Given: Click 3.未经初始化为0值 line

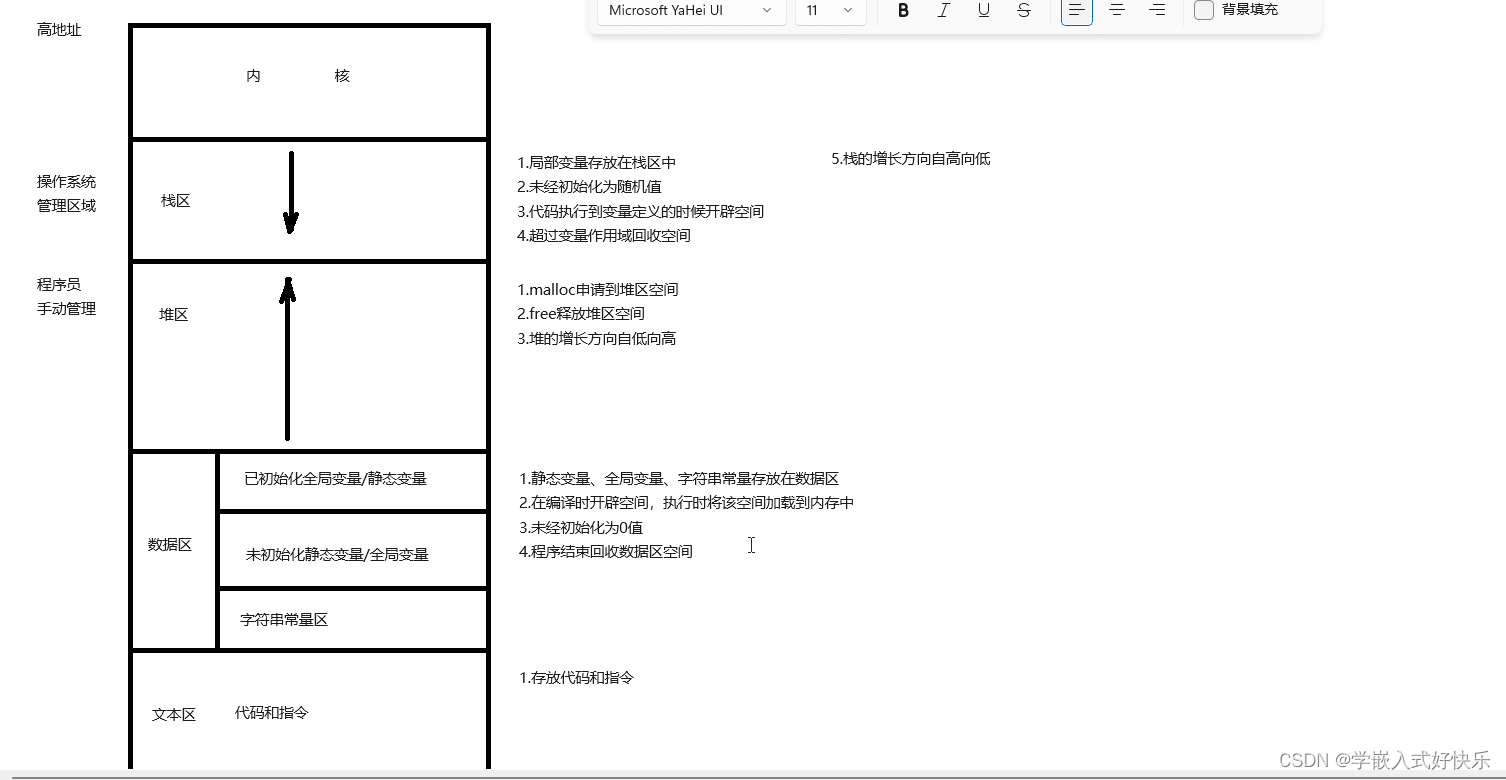Looking at the screenshot, I should click(581, 528).
